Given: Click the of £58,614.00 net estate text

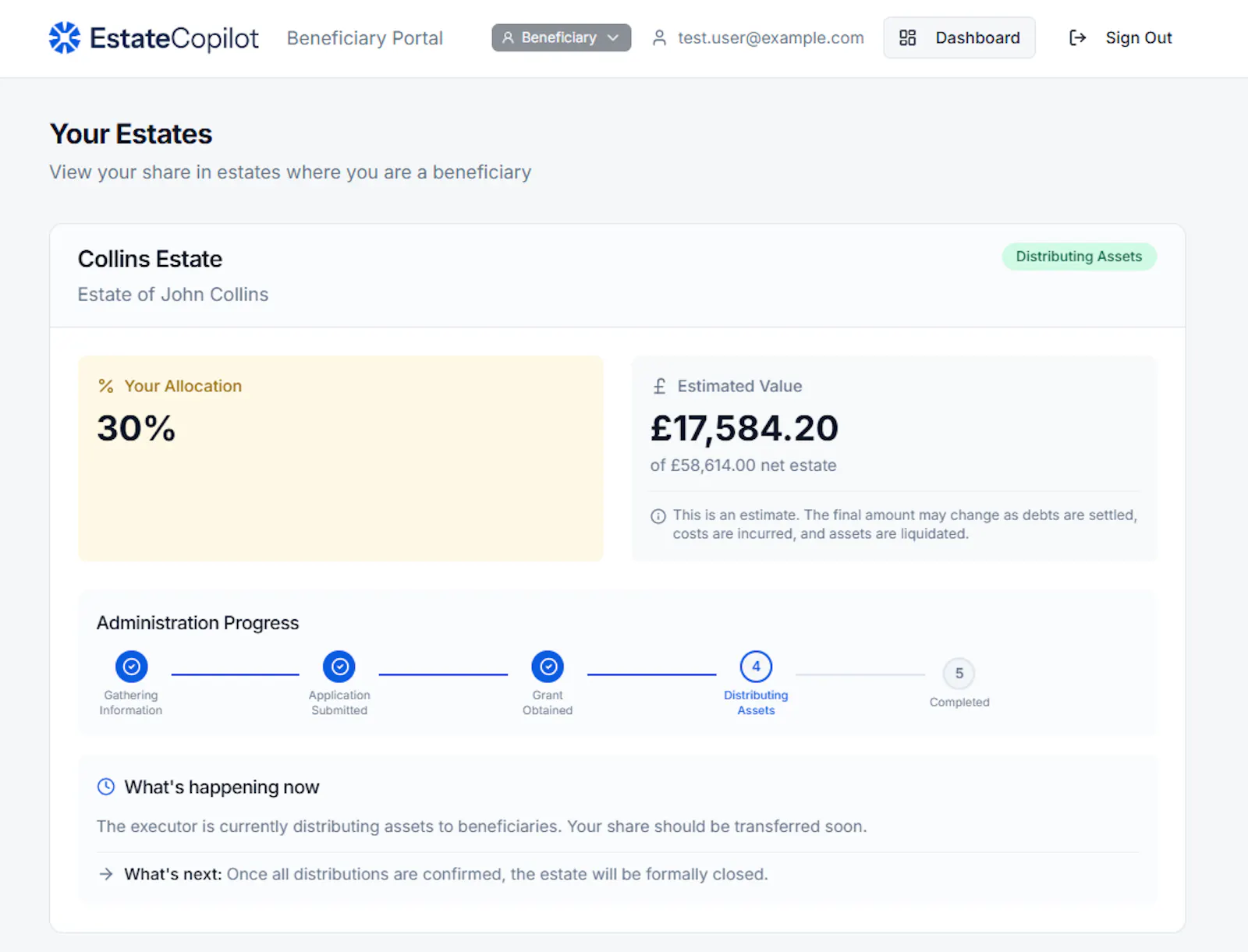Looking at the screenshot, I should point(743,465).
